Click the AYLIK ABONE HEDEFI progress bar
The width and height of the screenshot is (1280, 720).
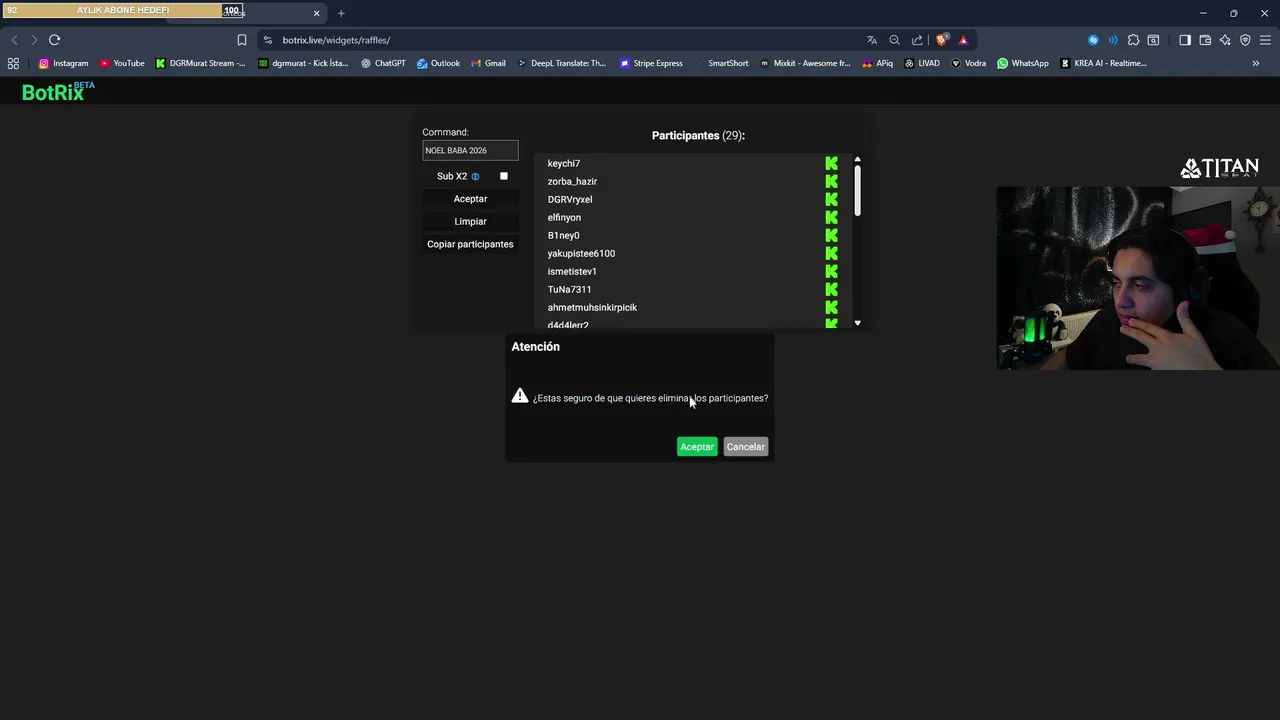click(x=123, y=10)
